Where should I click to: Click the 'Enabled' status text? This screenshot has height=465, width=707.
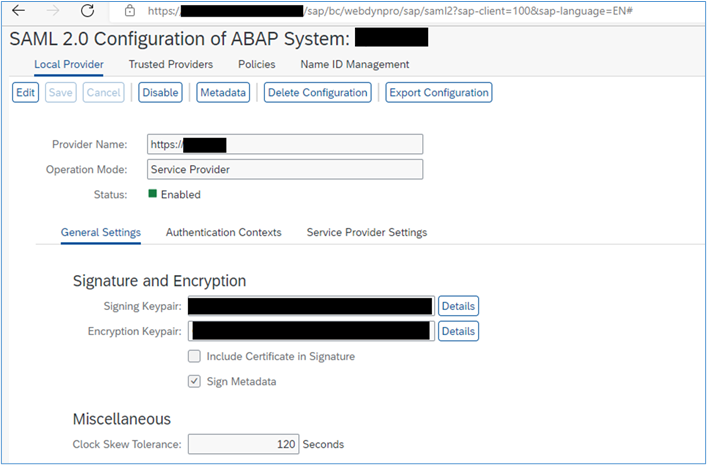pos(181,194)
